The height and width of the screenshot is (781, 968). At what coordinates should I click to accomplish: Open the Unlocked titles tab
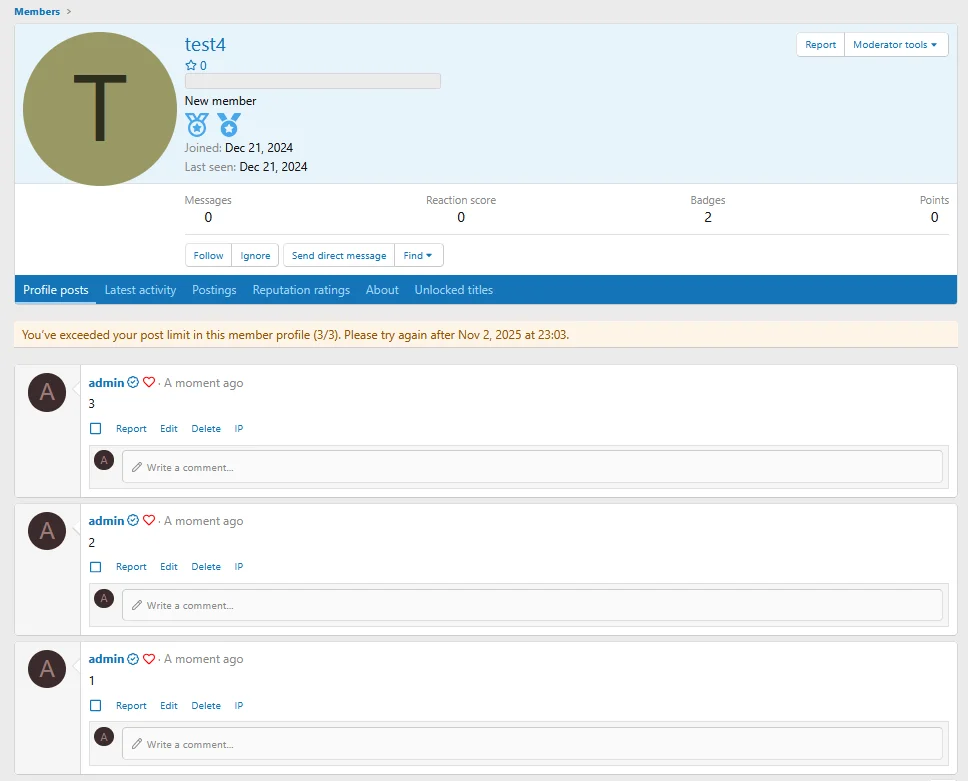coord(453,290)
